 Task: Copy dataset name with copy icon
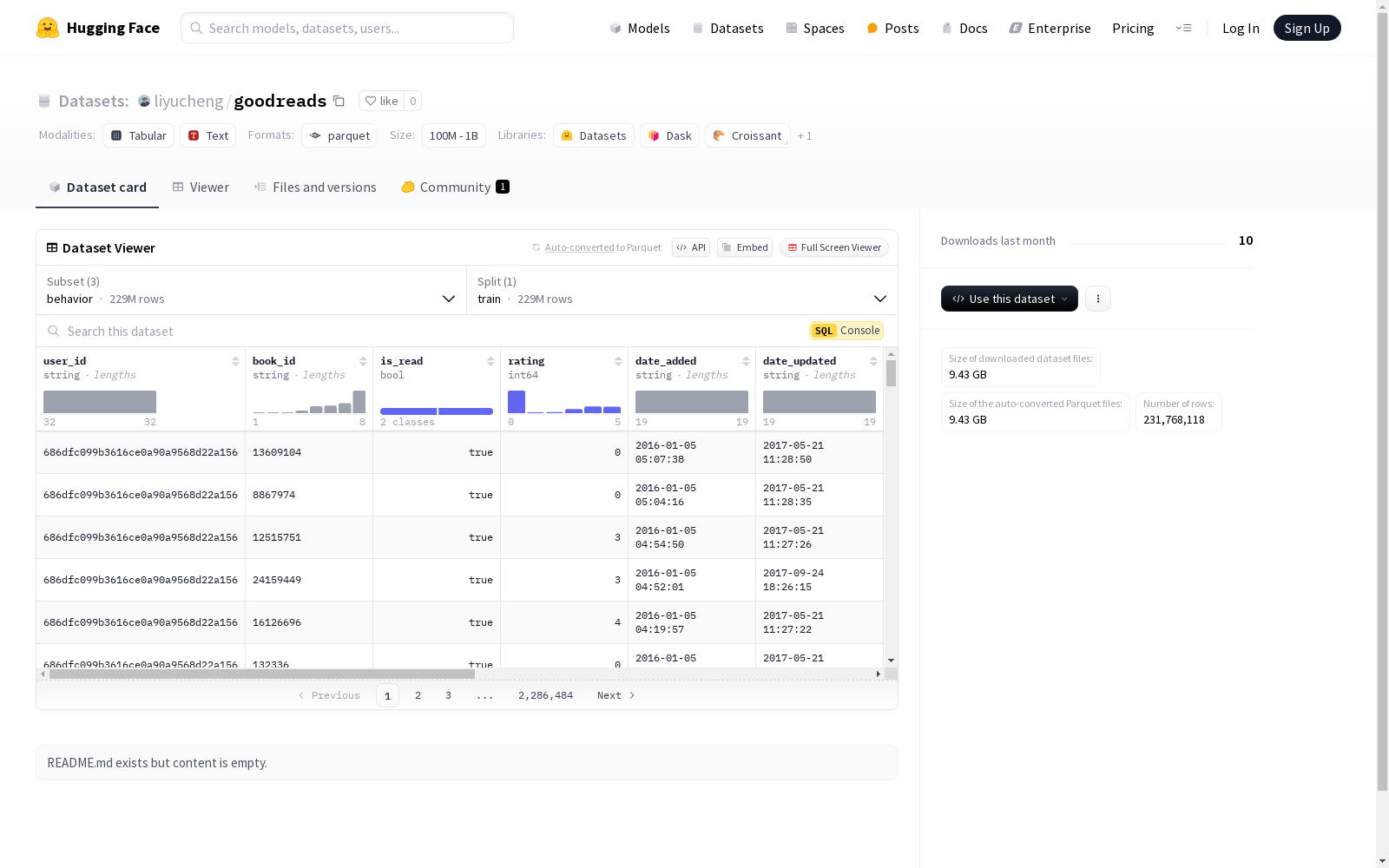click(339, 101)
